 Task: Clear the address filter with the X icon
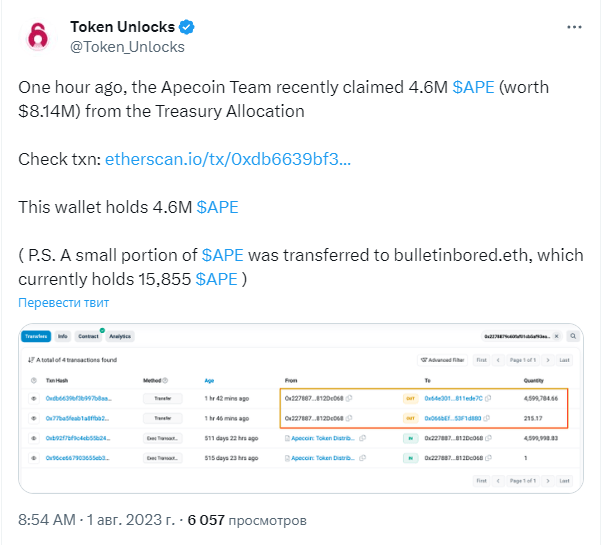tap(556, 336)
